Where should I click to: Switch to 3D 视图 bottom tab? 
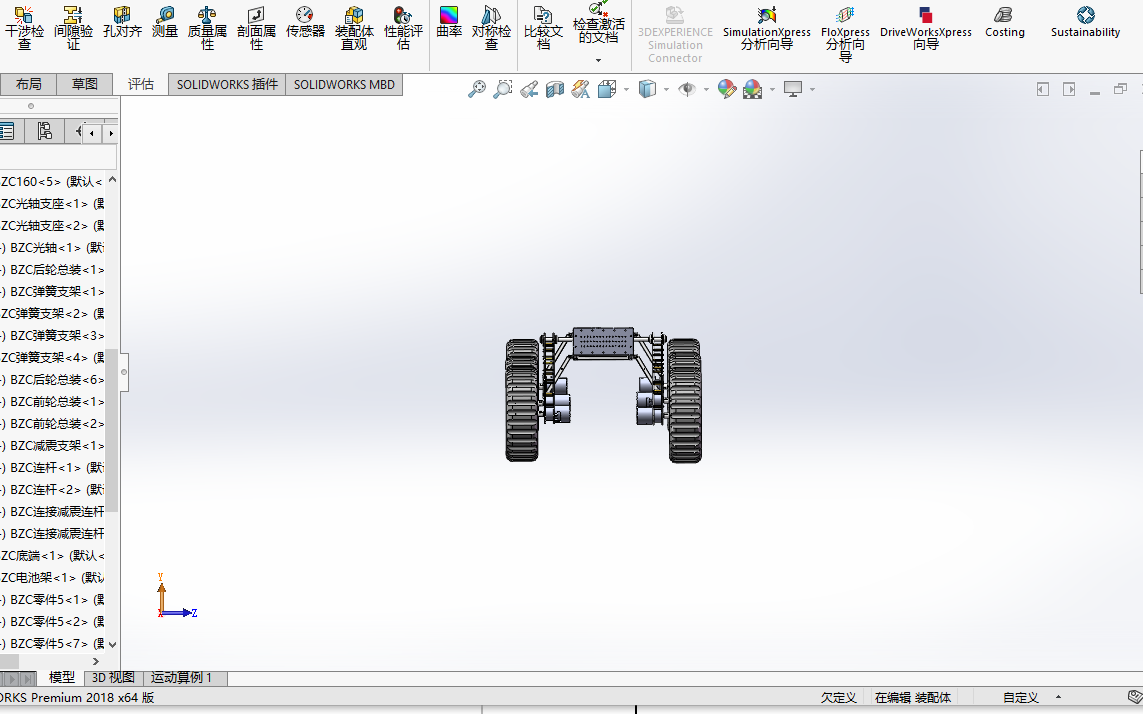coord(113,678)
